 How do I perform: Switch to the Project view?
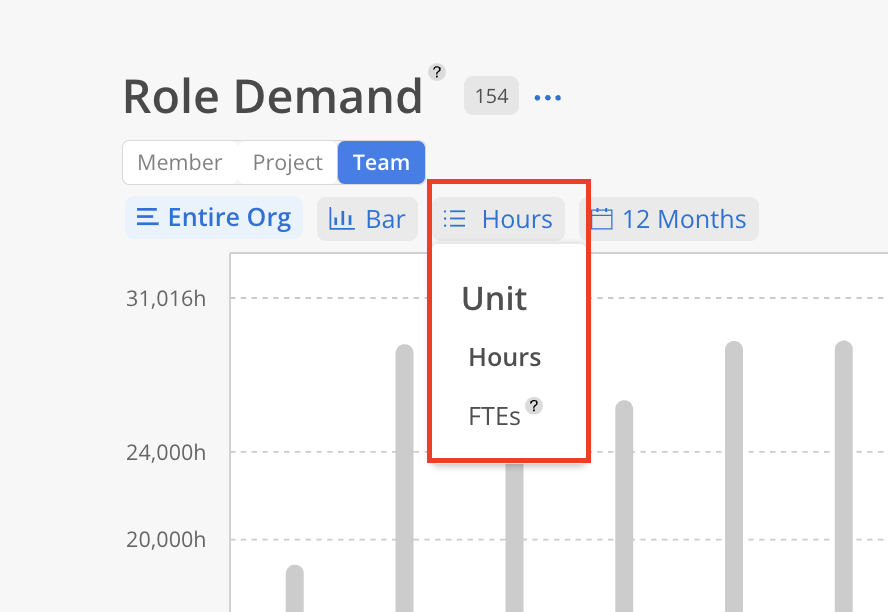click(287, 163)
